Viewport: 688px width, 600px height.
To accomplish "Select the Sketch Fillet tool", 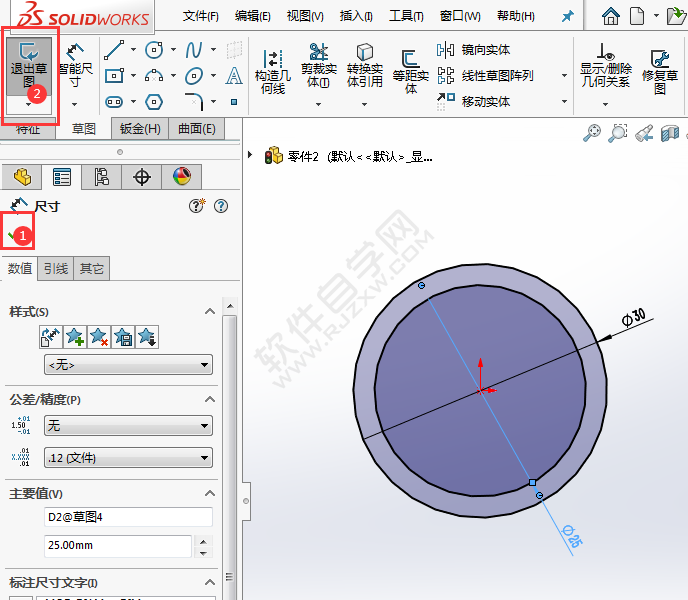I will (194, 101).
